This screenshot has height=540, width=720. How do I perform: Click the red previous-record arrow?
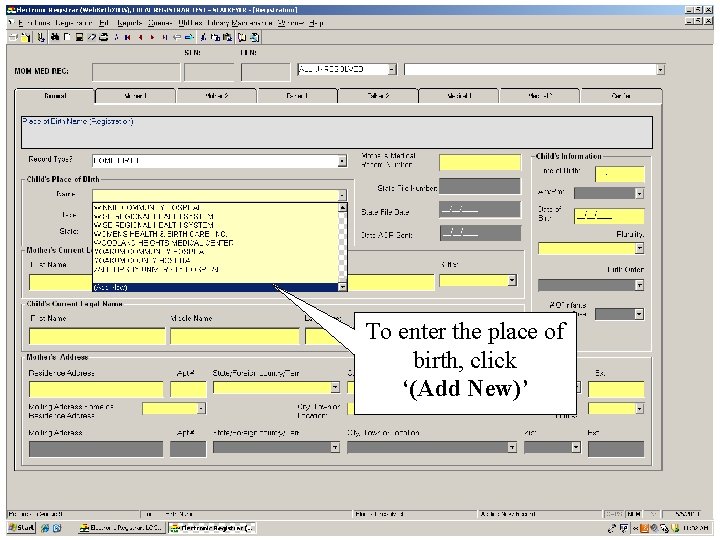140,37
